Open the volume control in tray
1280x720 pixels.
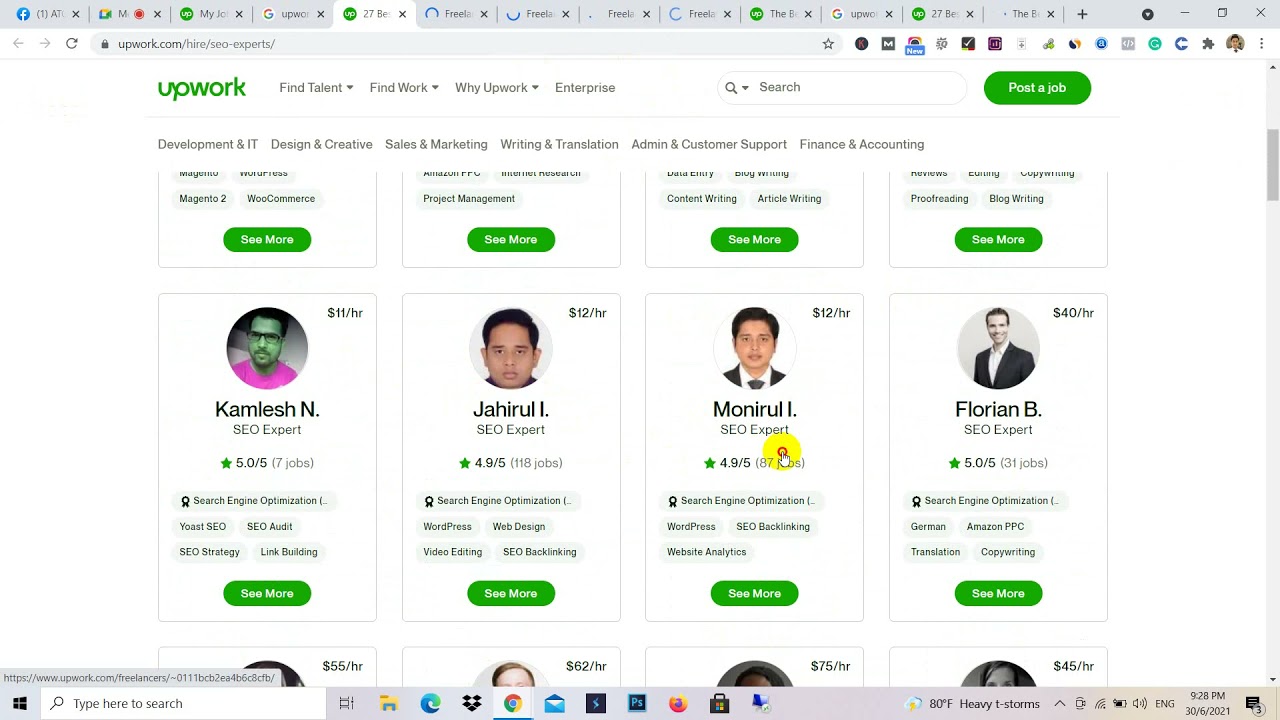(x=1140, y=704)
